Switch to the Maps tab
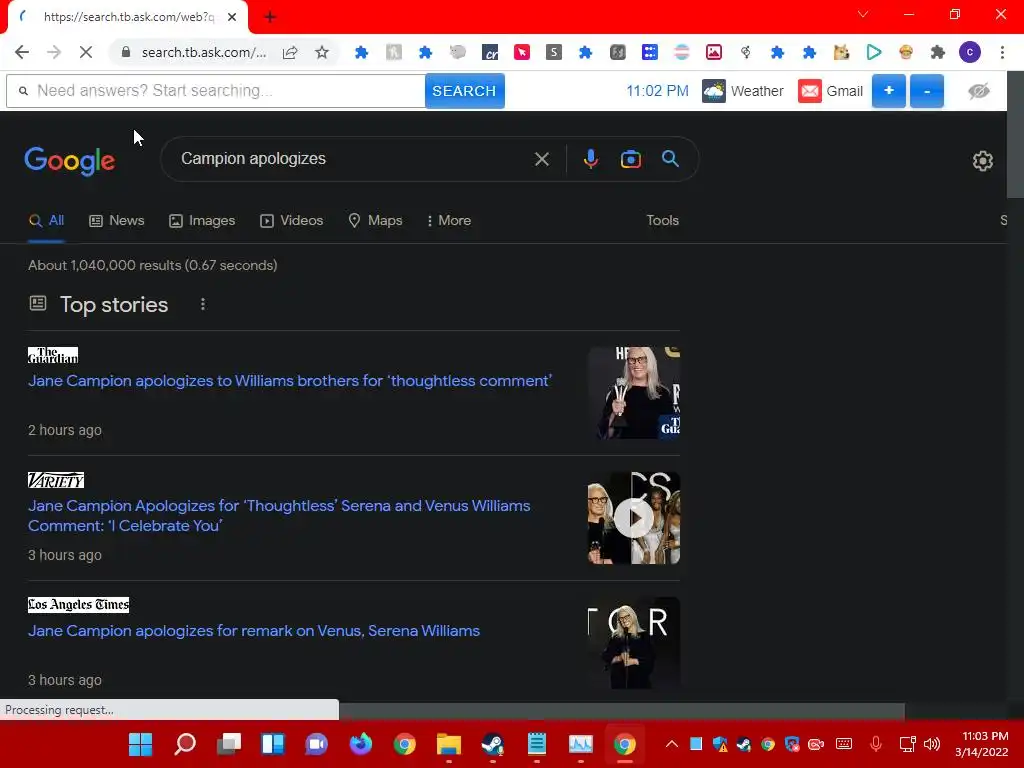This screenshot has height=768, width=1024. (376, 221)
